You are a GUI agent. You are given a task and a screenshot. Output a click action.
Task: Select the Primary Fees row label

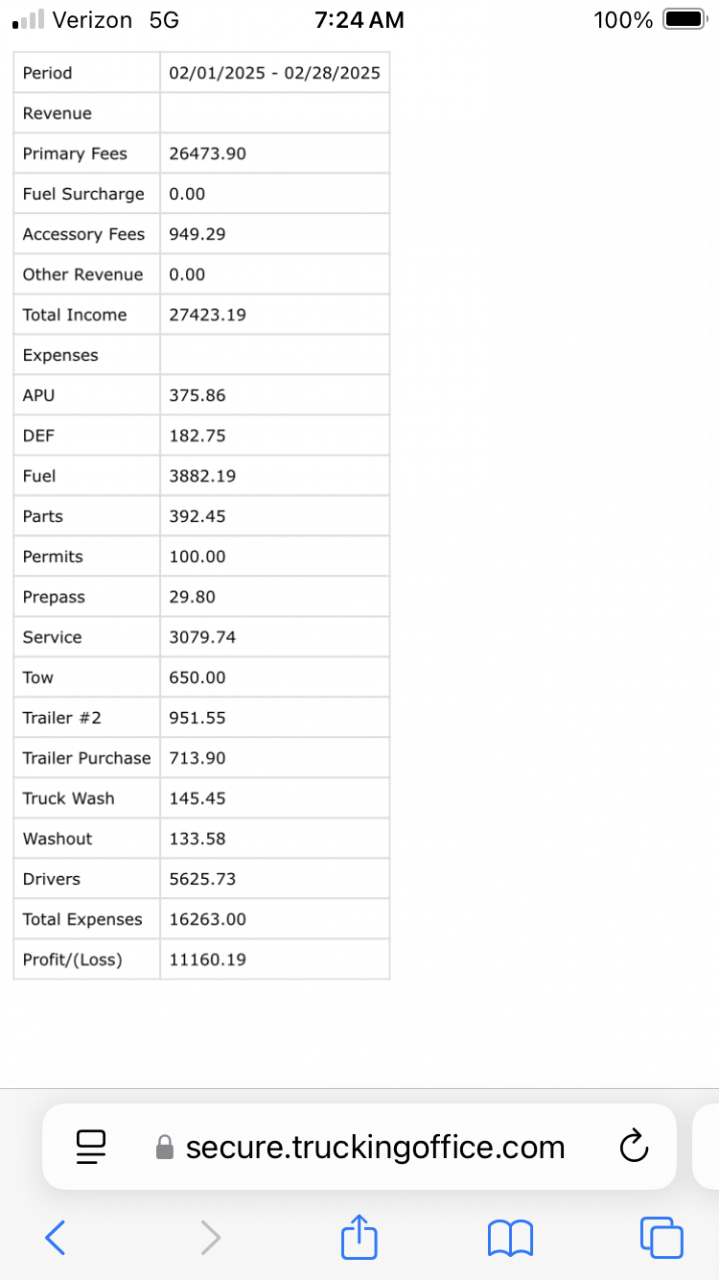(75, 154)
